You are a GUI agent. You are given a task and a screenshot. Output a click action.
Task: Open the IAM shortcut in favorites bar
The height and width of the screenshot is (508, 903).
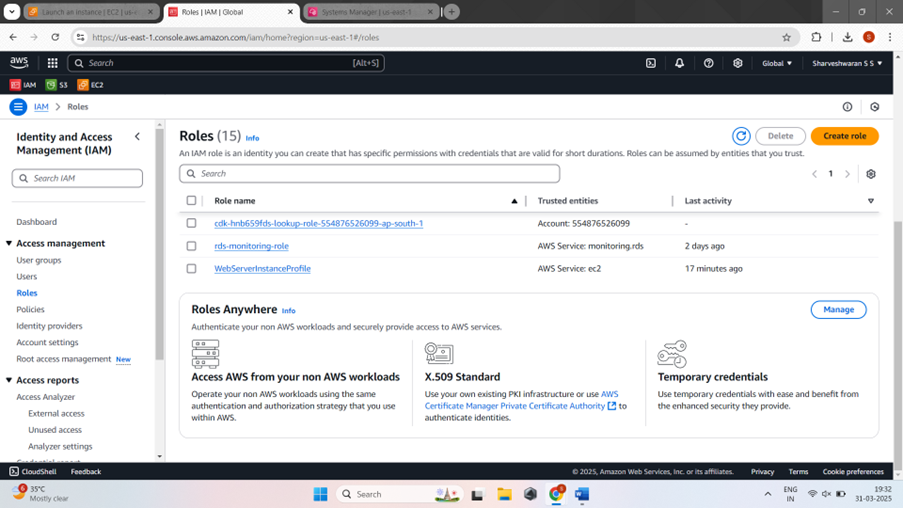click(23, 85)
